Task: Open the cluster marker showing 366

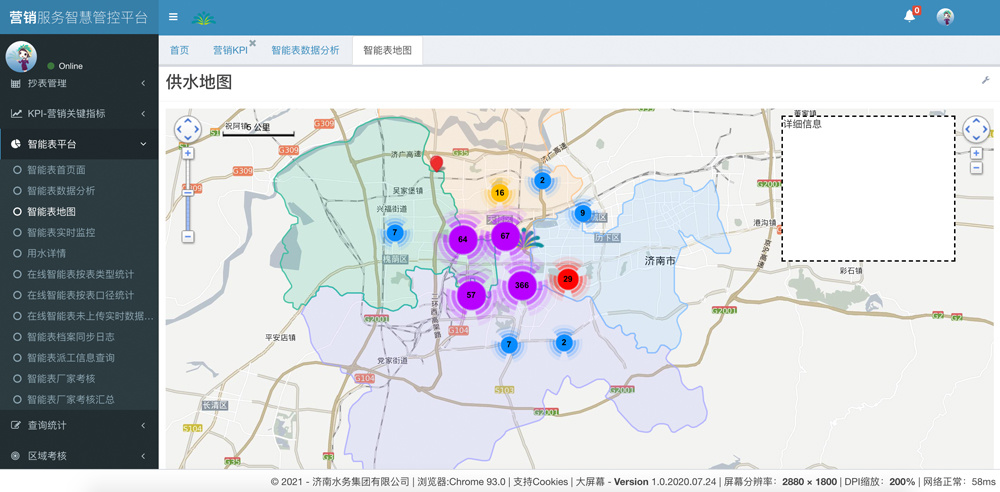Action: pyautogui.click(x=522, y=285)
